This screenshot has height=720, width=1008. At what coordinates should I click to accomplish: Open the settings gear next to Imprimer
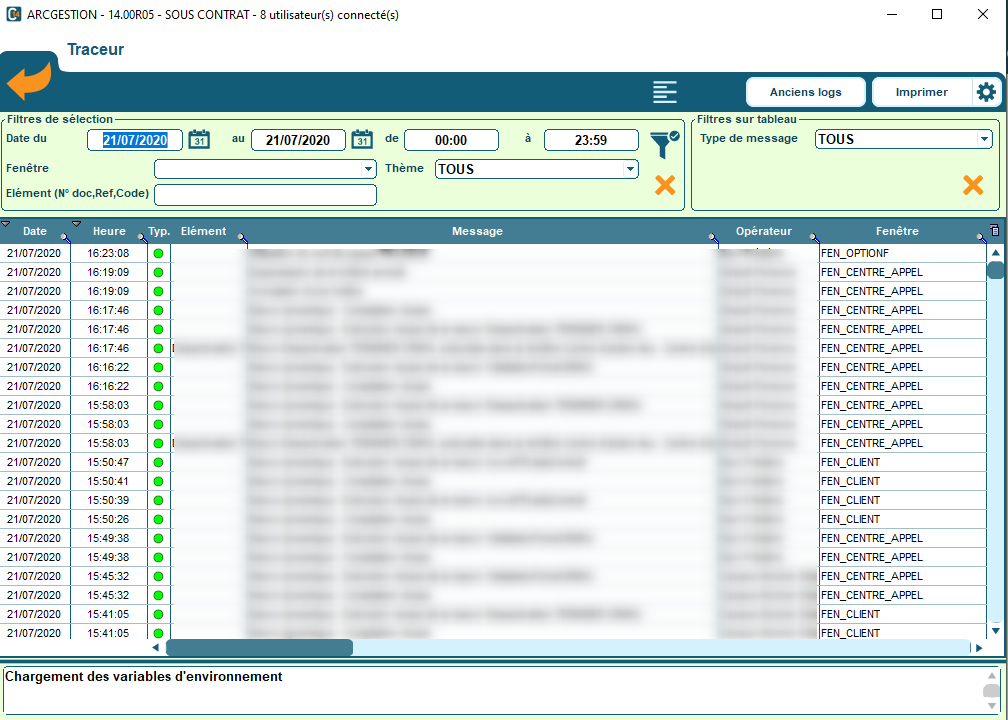click(986, 92)
